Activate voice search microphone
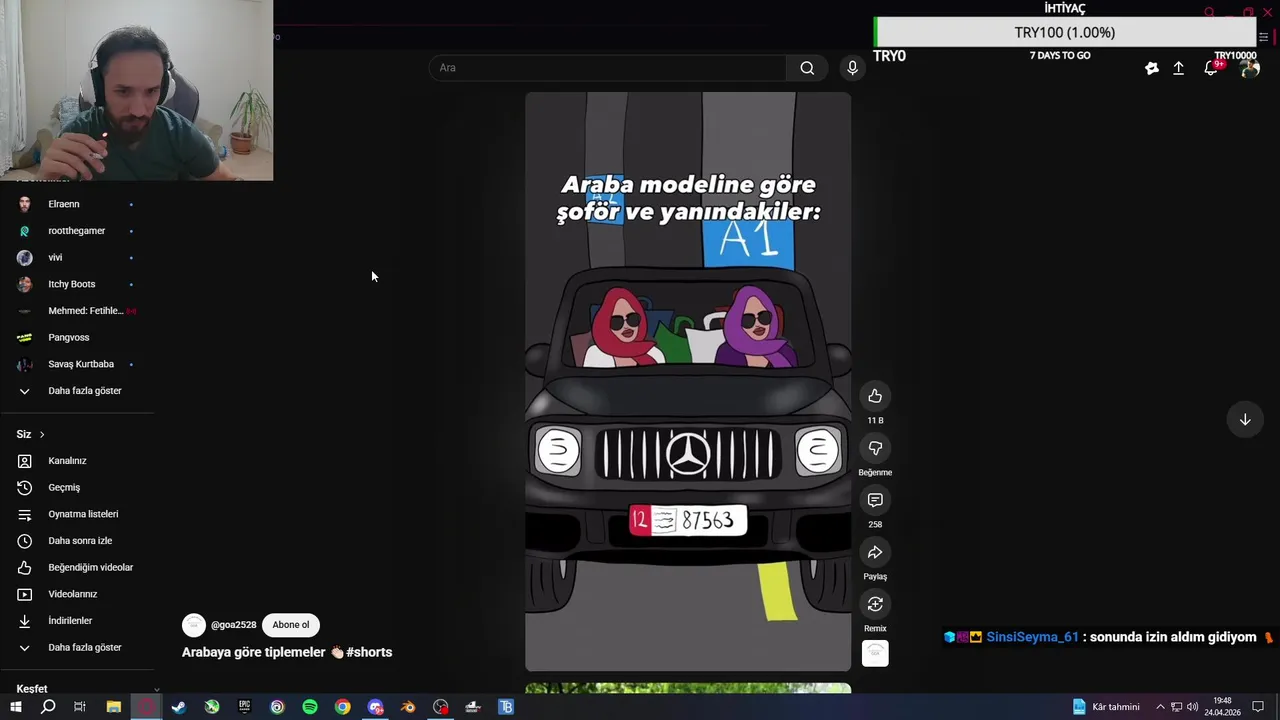 [852, 68]
